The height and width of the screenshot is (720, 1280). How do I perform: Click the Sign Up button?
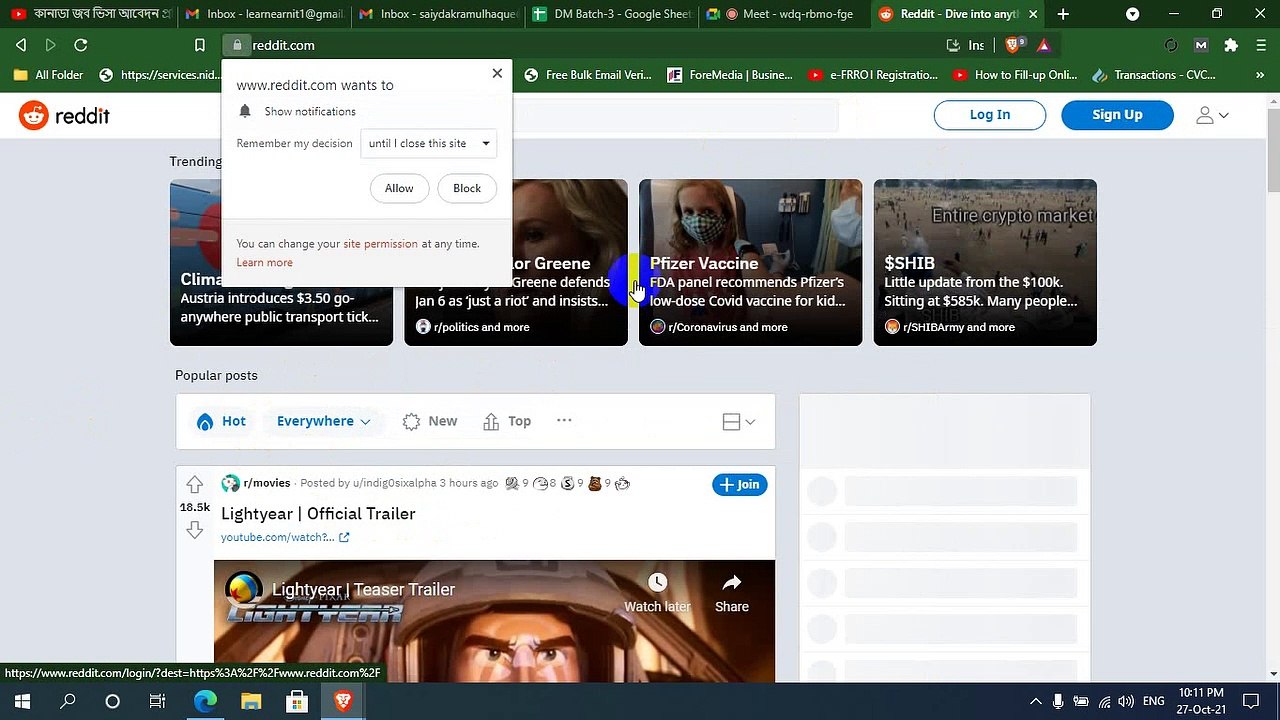1117,115
